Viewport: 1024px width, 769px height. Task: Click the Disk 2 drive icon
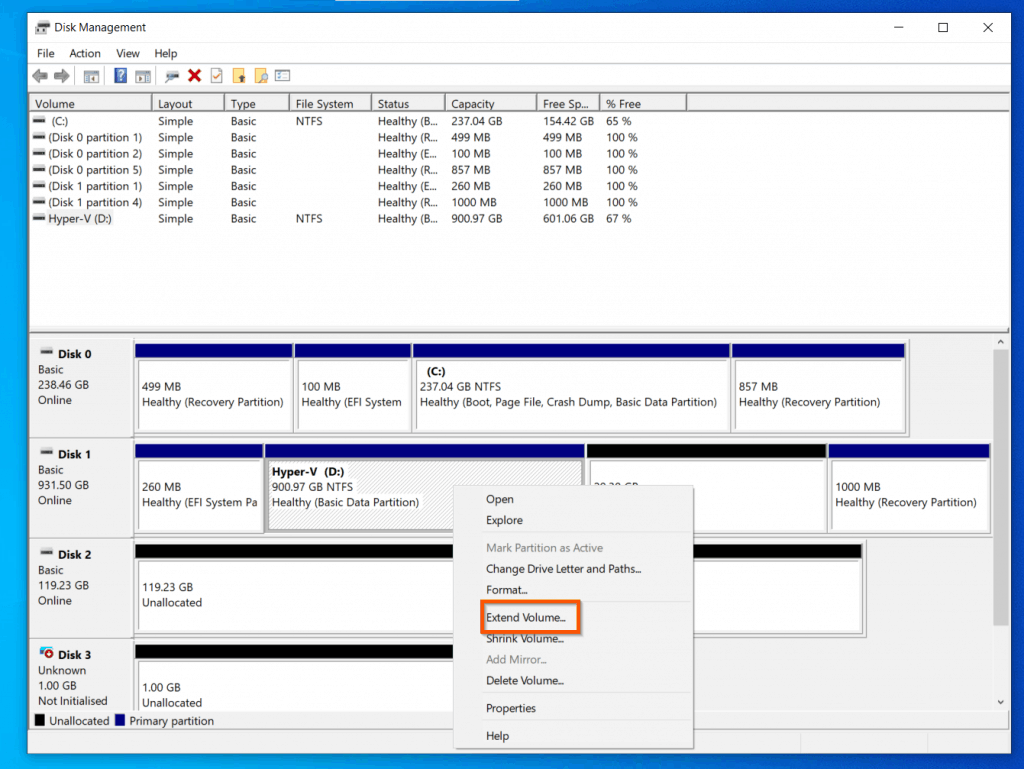(x=46, y=553)
